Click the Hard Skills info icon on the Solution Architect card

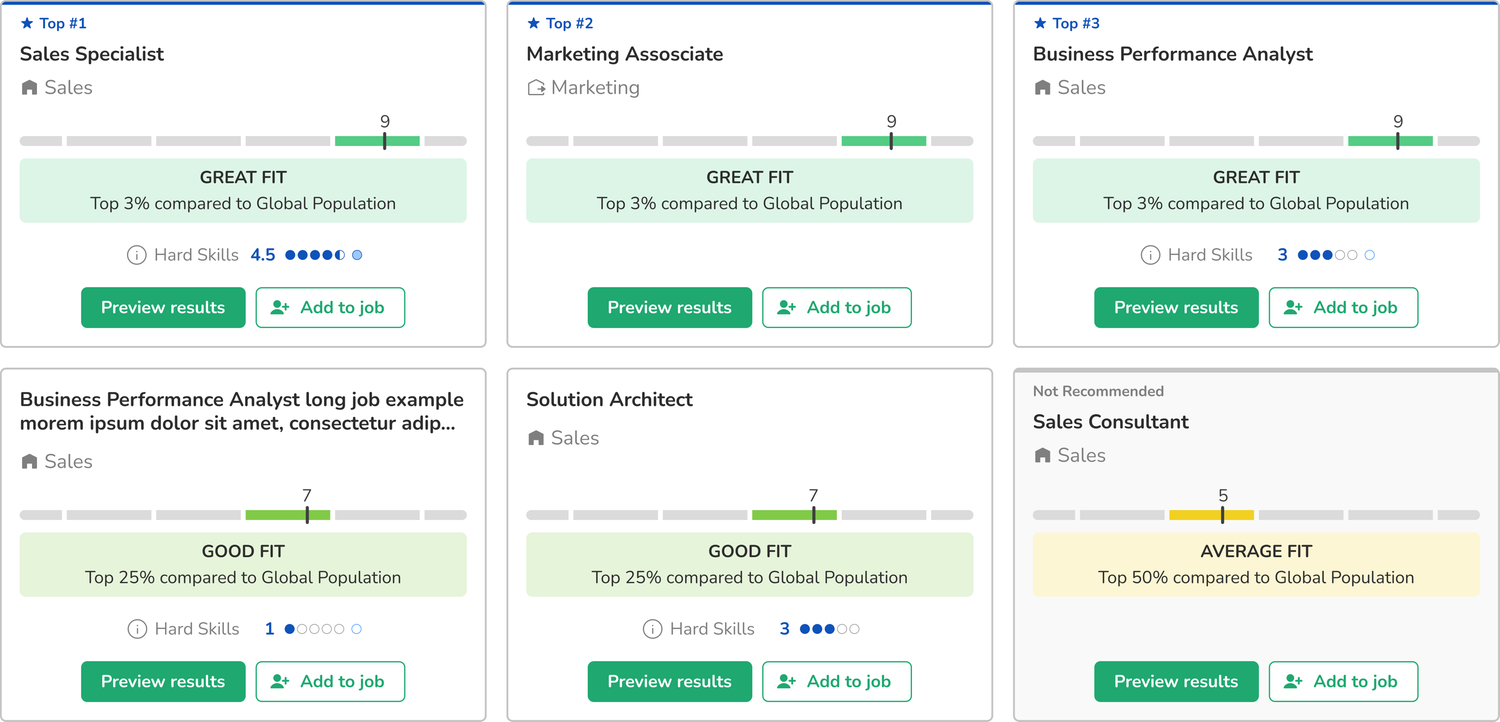(x=653, y=629)
